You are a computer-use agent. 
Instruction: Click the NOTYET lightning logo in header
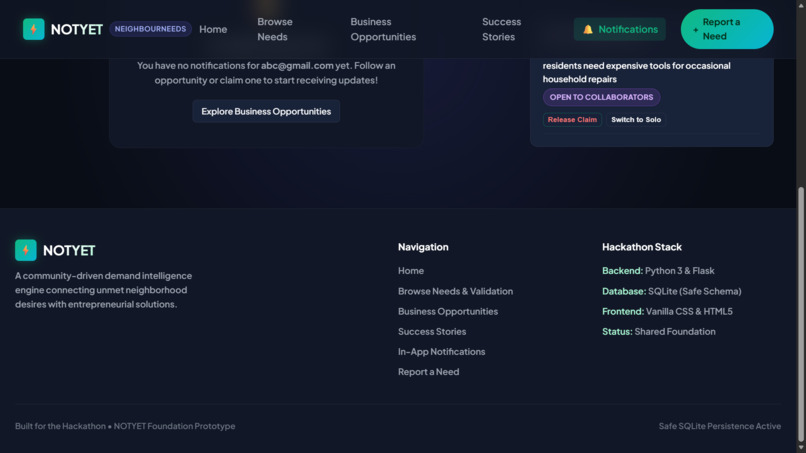[x=33, y=29]
